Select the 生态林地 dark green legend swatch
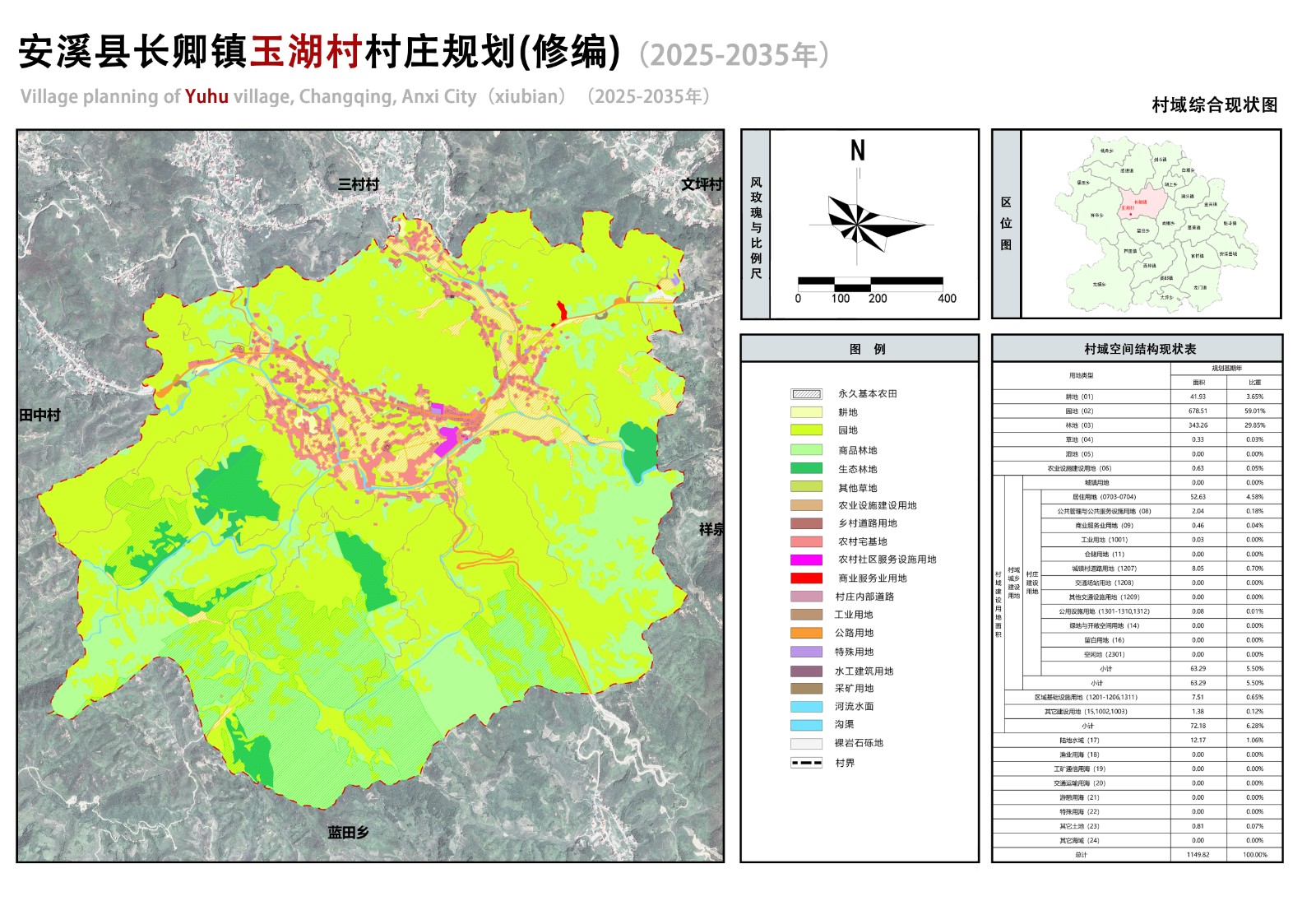 tap(806, 468)
